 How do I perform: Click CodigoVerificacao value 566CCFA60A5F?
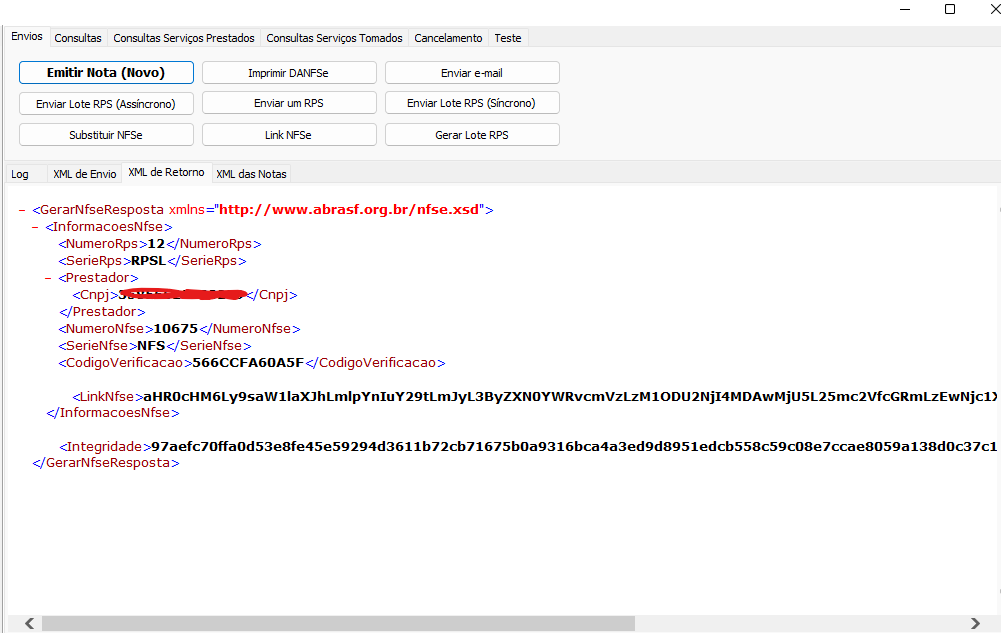[248, 363]
